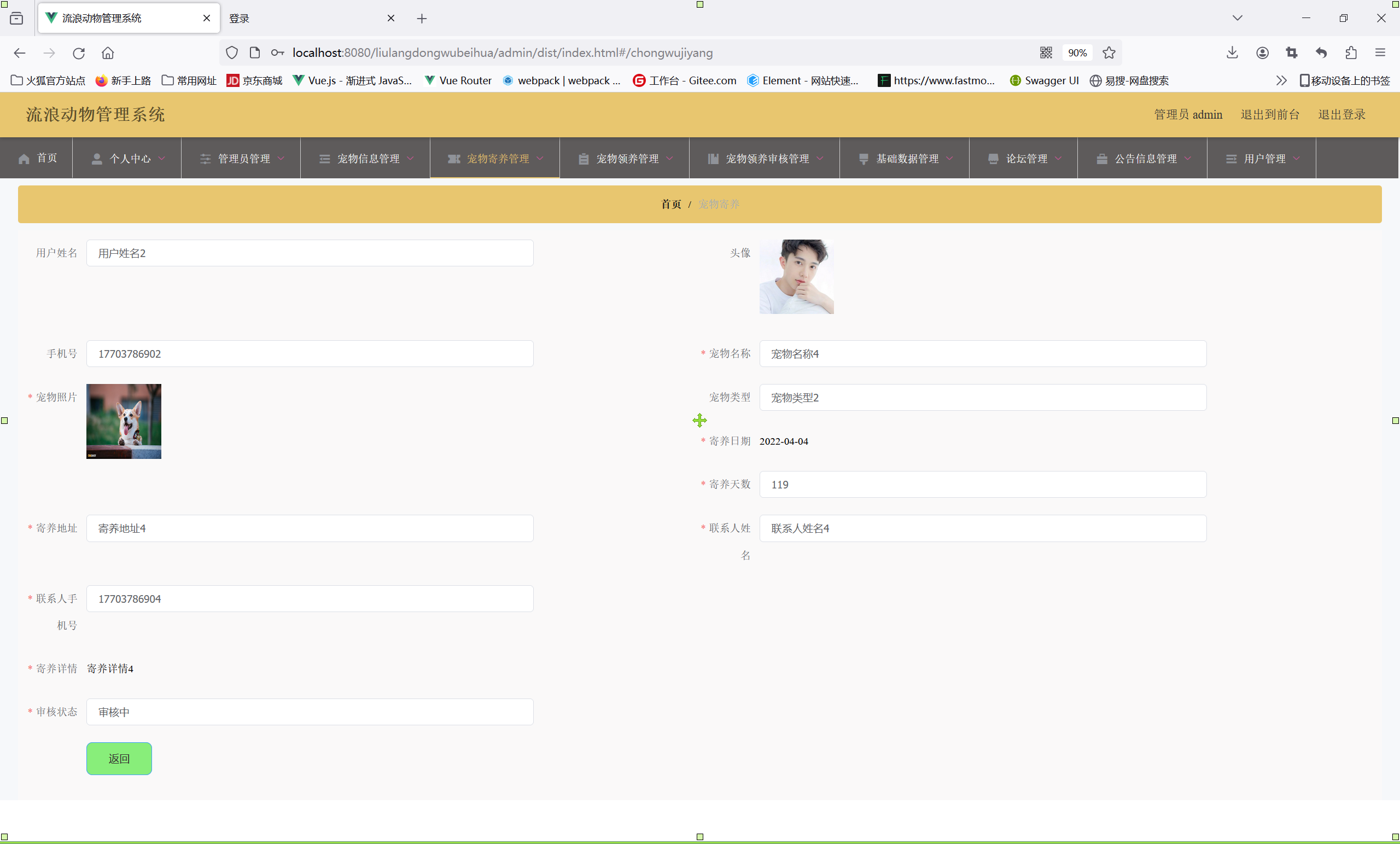Click the corgi pet photo thumbnail
Screen dimensions: 1400x844
click(123, 421)
